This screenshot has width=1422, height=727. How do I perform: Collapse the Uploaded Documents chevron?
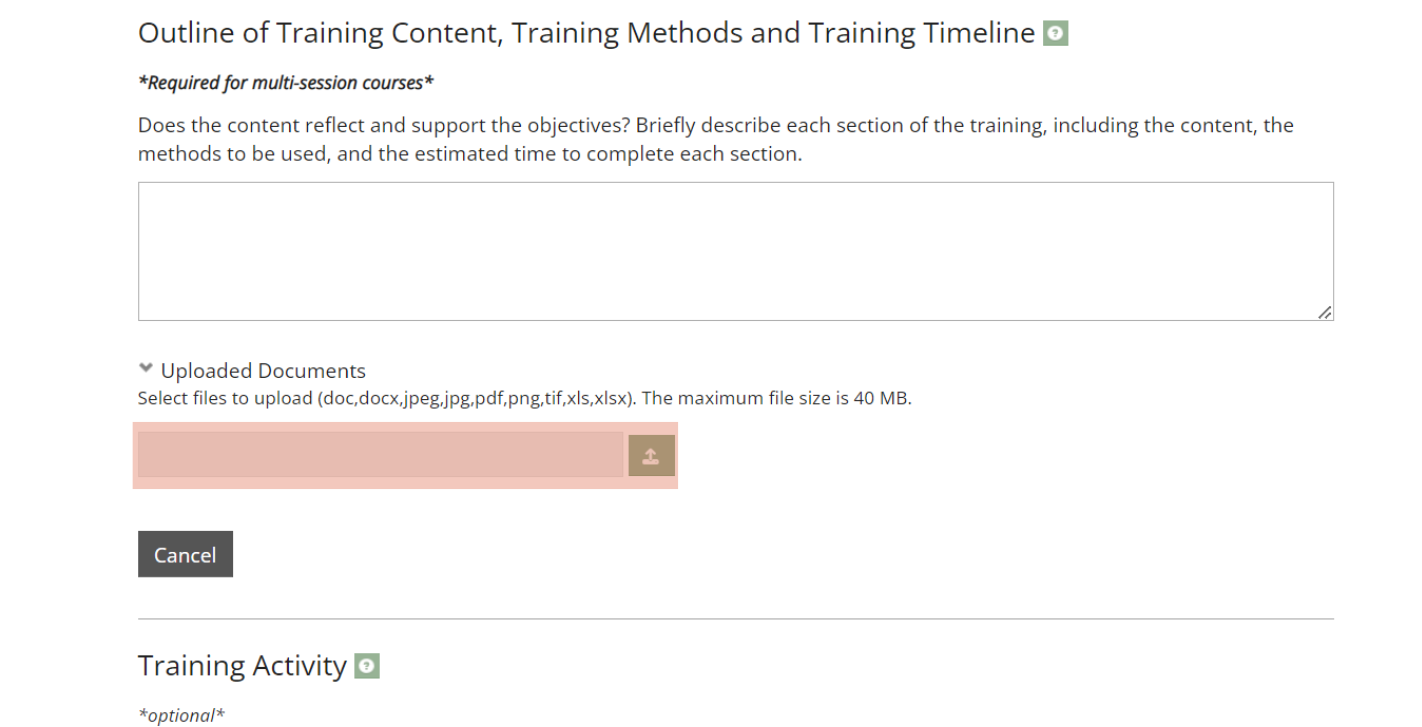(147, 369)
